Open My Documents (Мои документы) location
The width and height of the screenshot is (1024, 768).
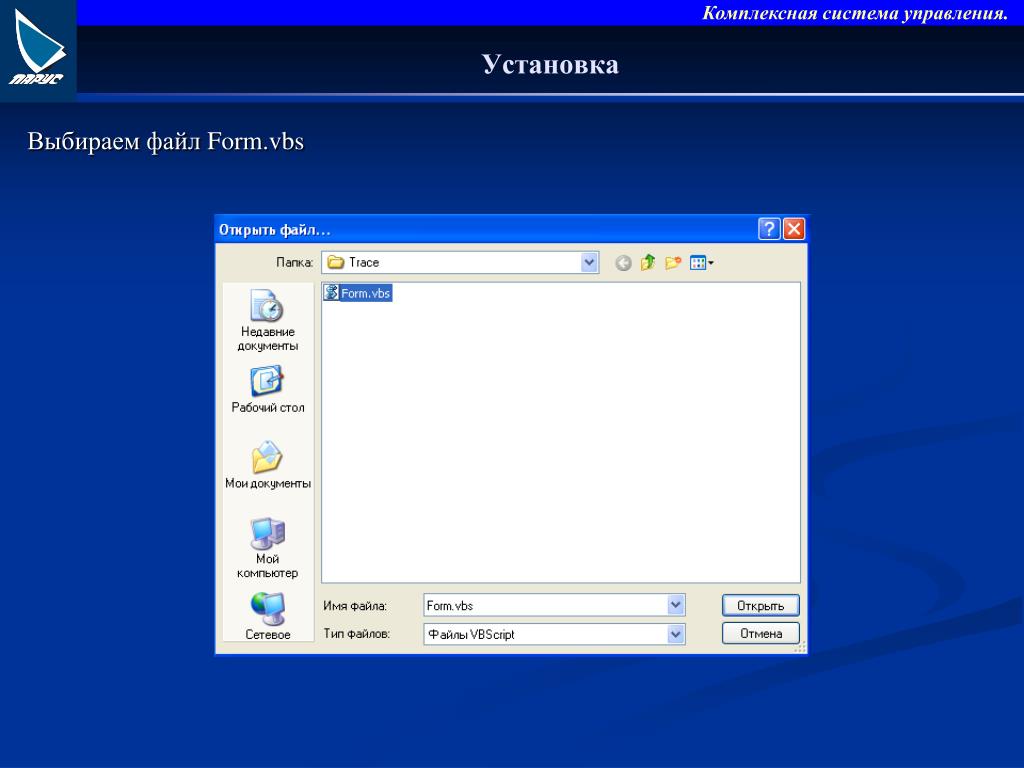coord(268,465)
